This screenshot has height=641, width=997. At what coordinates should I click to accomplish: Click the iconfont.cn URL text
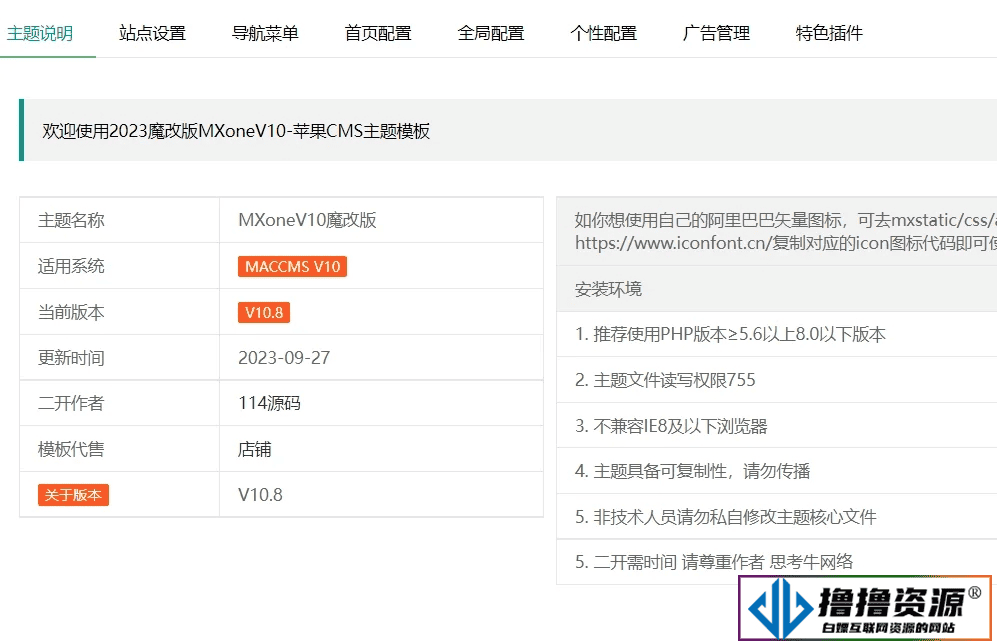click(x=673, y=243)
